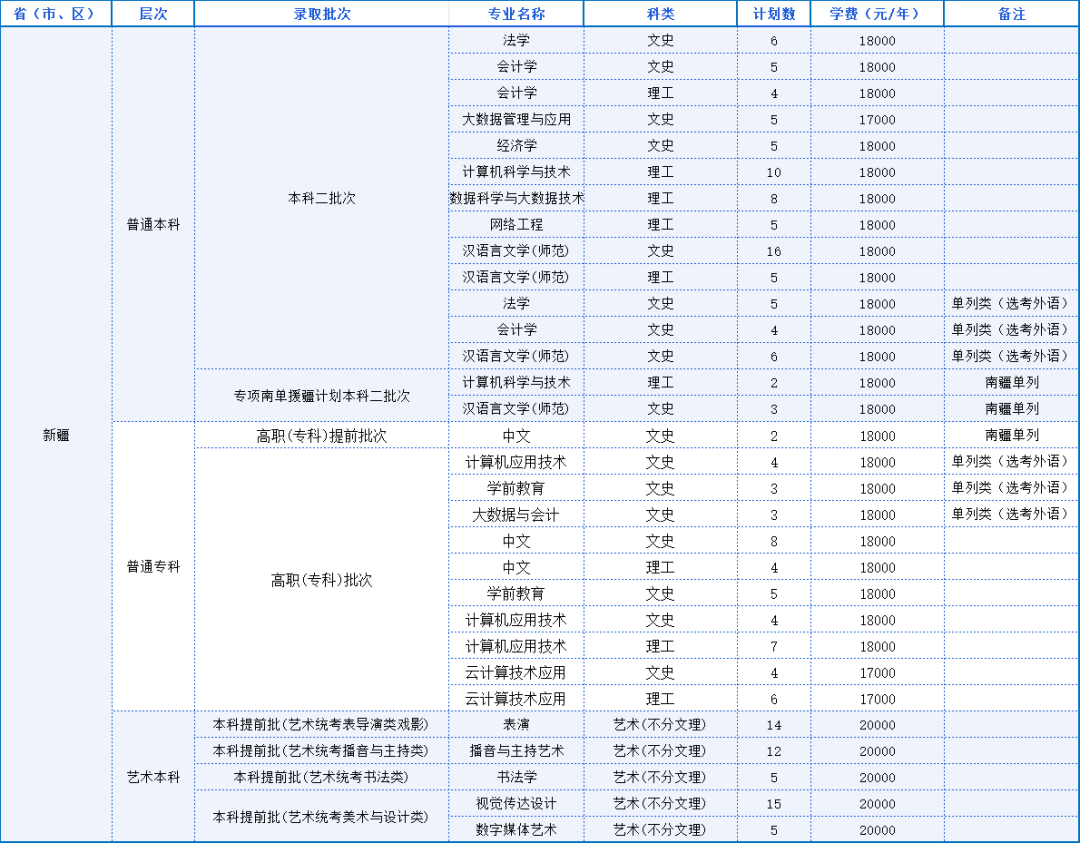Select the 科类 column header

tap(660, 13)
